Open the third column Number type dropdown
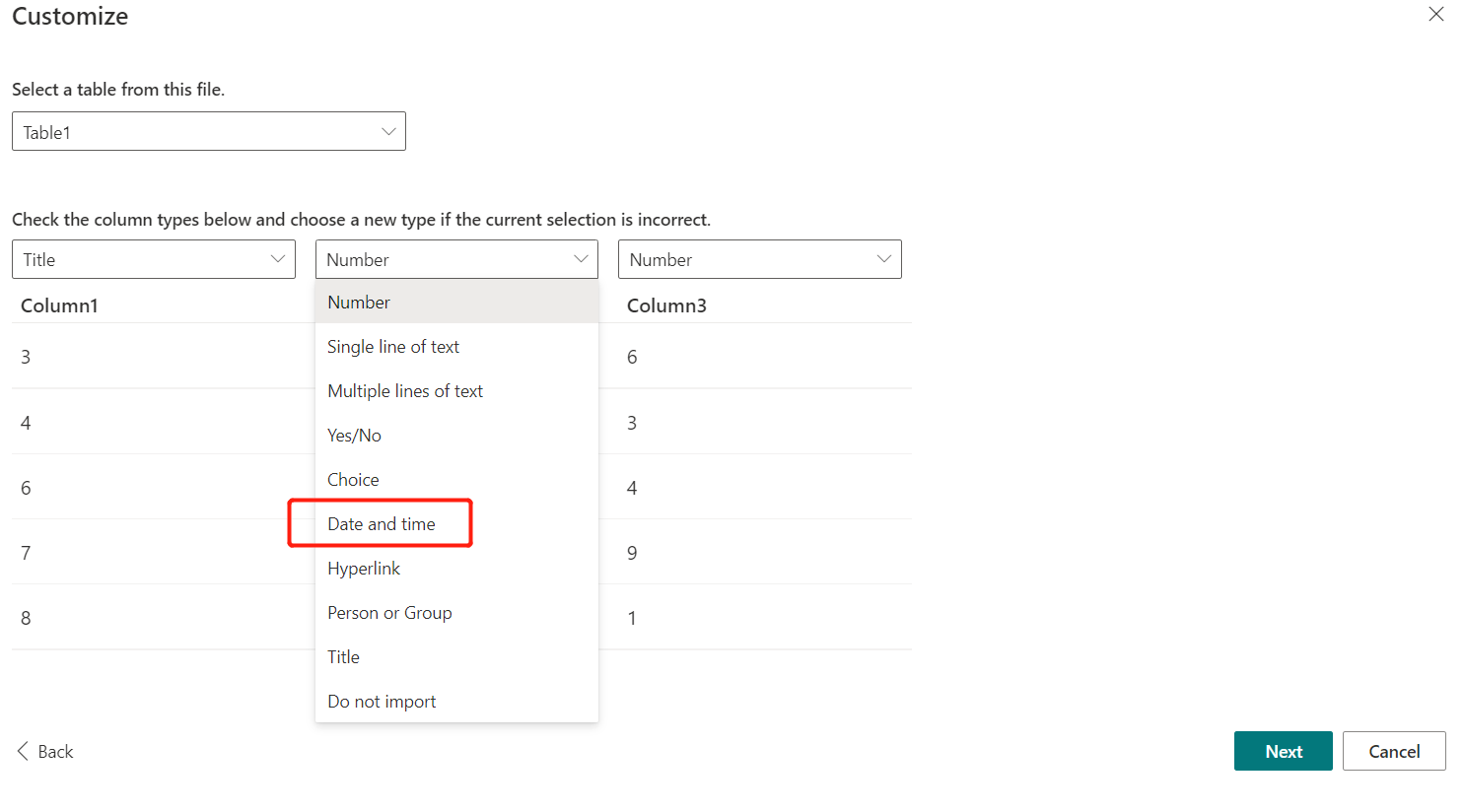Screen dimensions: 1464x812 click(760, 259)
